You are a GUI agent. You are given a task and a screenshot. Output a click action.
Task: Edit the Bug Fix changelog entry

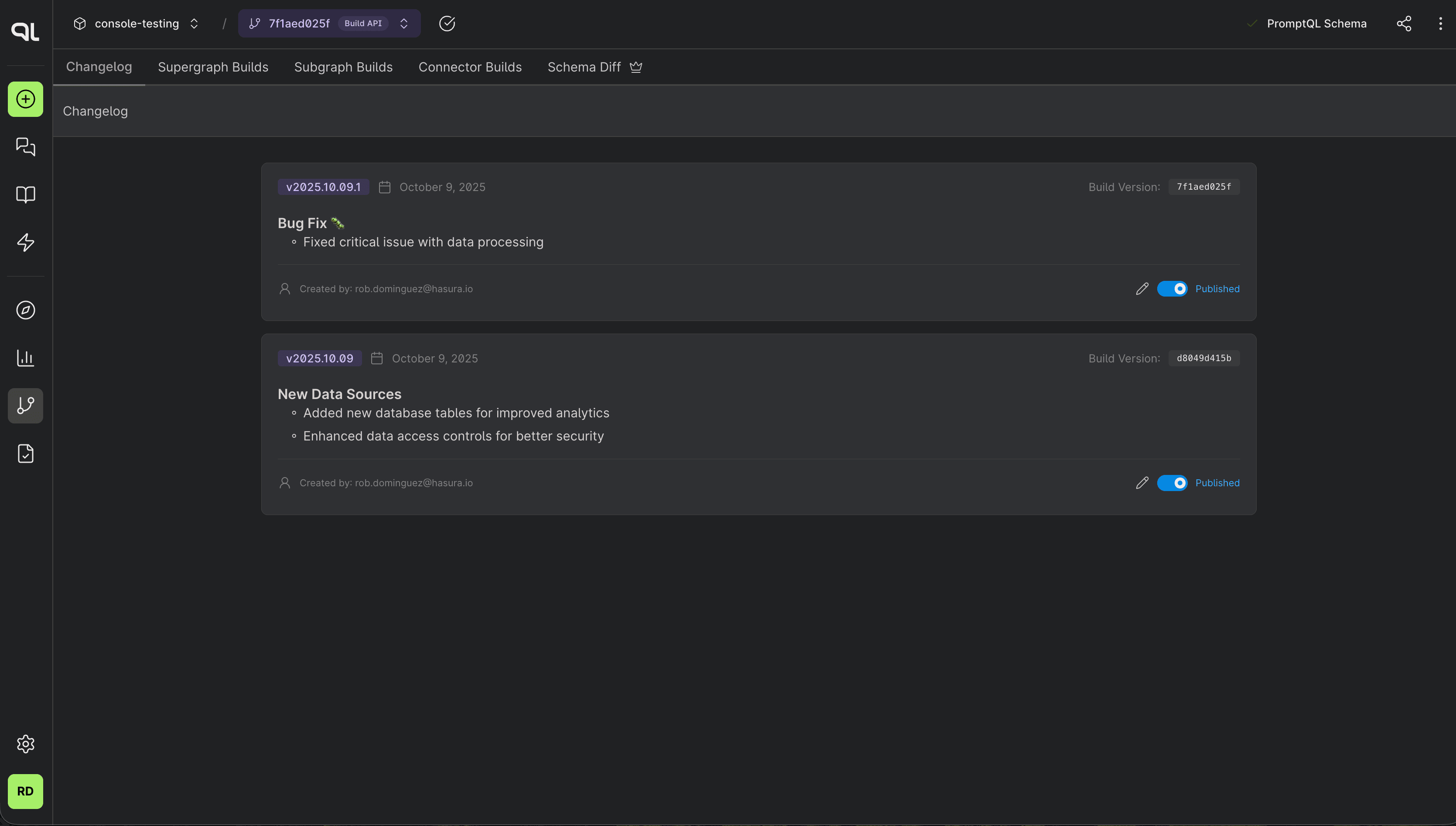1142,289
